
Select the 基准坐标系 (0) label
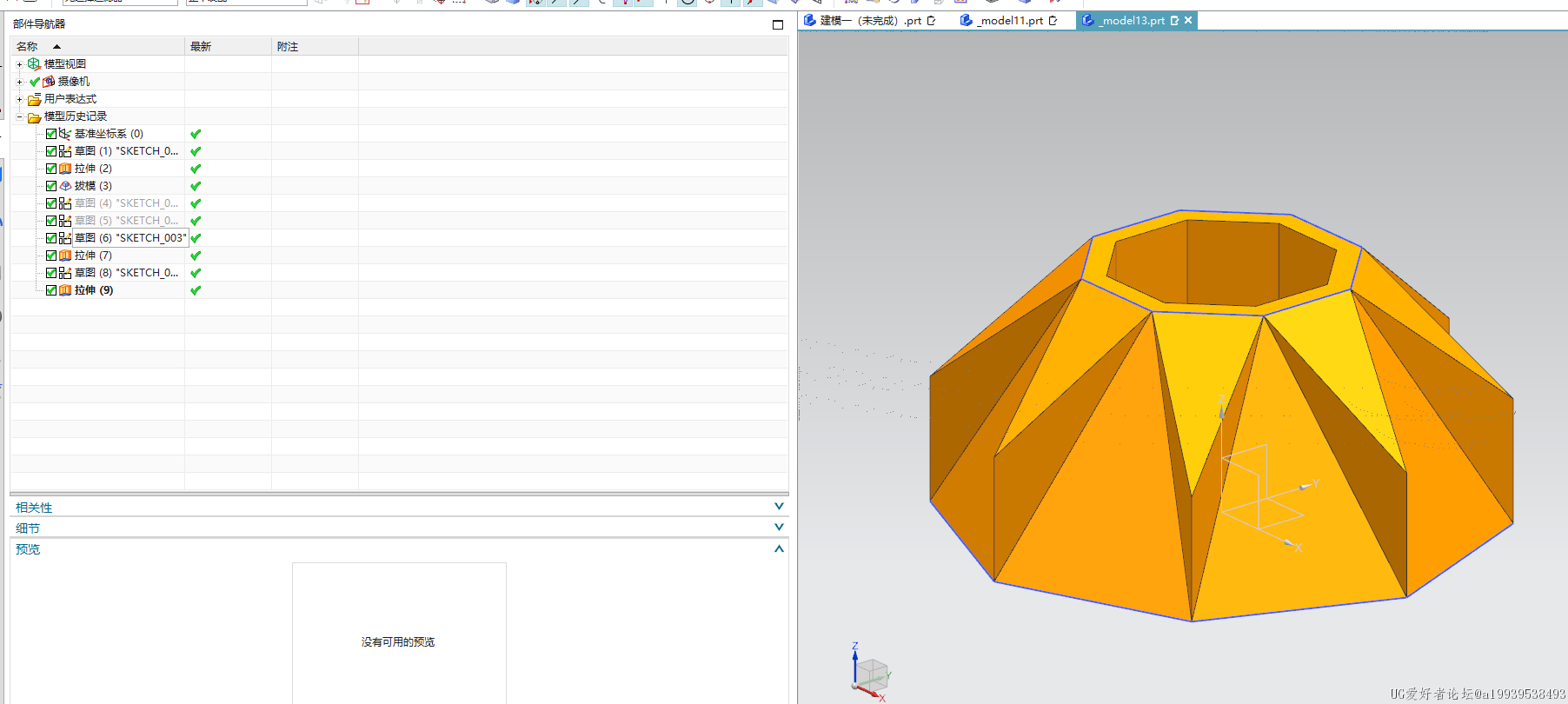(x=109, y=134)
